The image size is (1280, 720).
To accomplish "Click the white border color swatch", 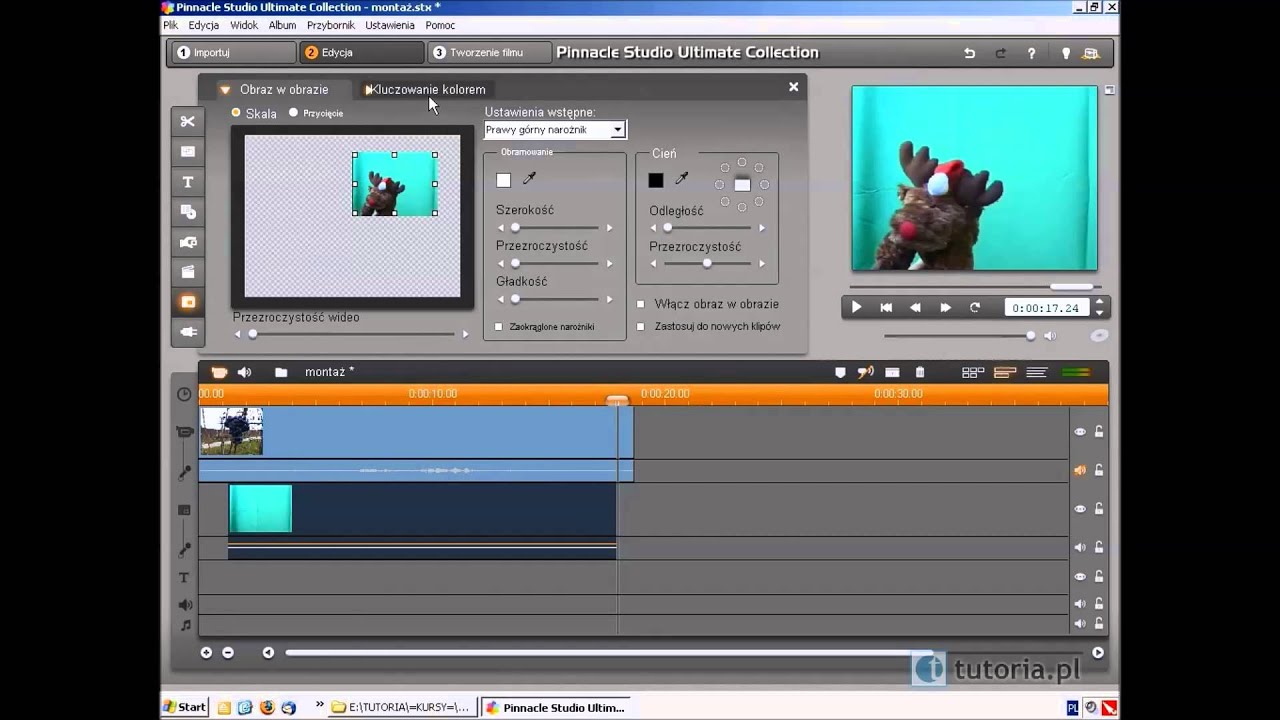I will click(x=504, y=180).
